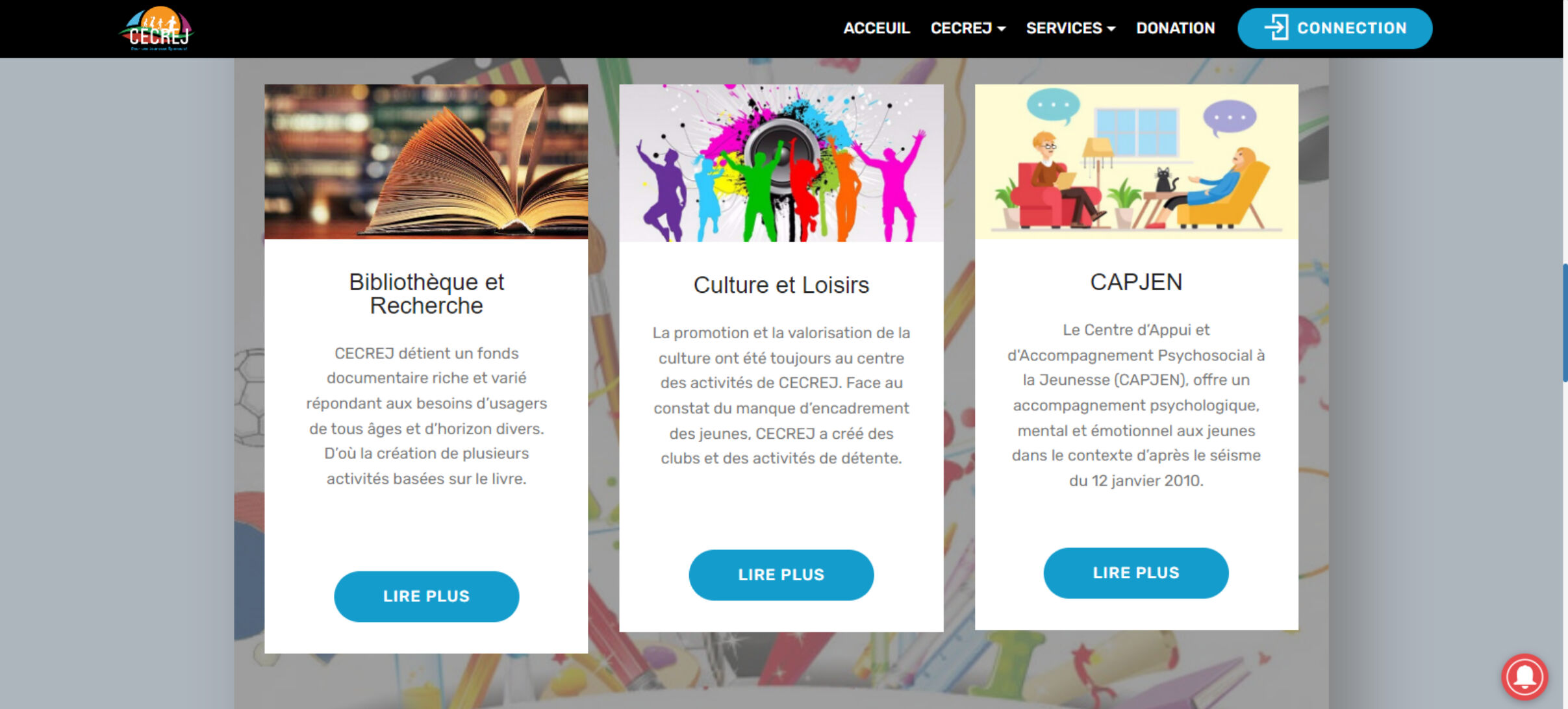Click the sign-in arrow icon in Connection

tap(1276, 28)
